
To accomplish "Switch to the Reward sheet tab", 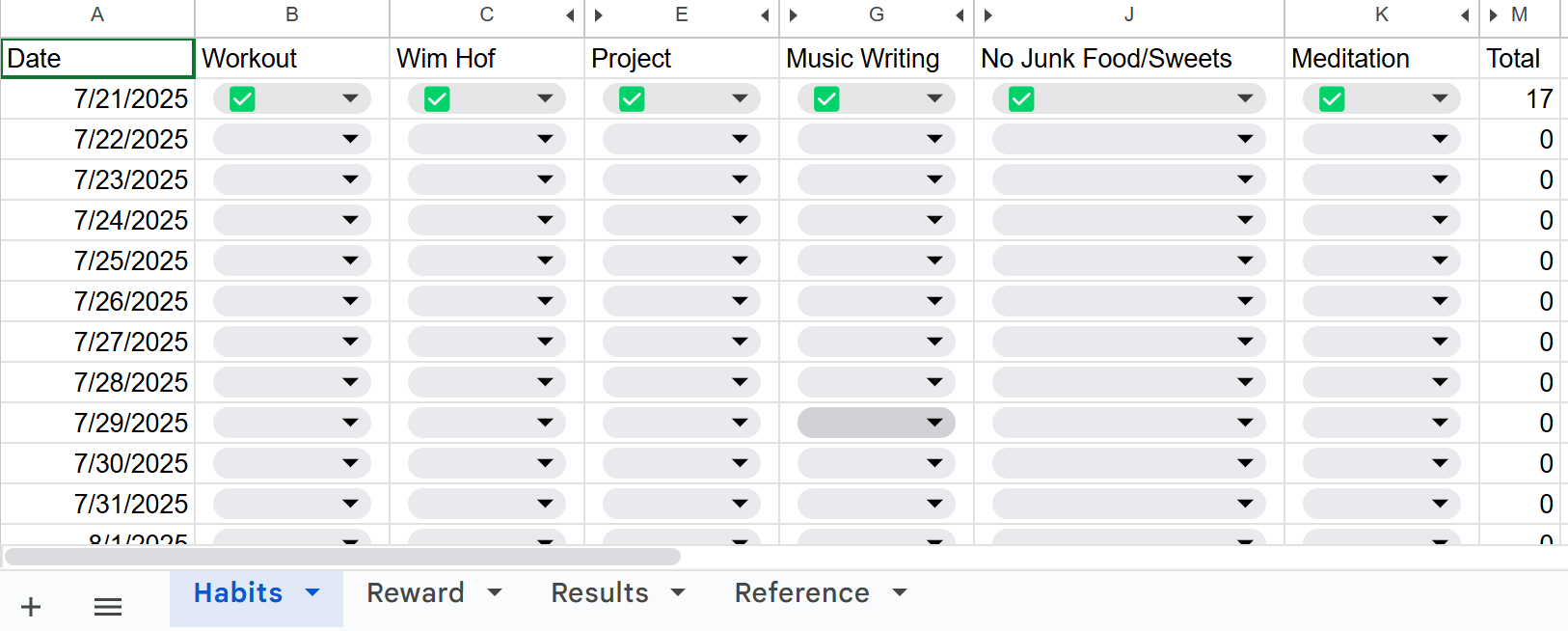I will 416,592.
